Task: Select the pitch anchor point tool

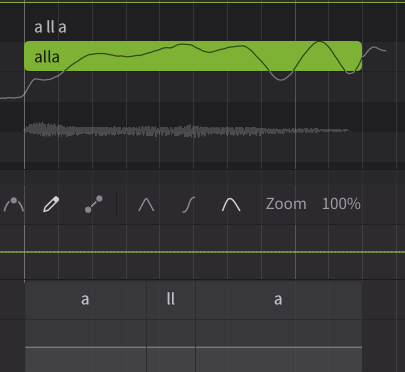Action: click(14, 204)
